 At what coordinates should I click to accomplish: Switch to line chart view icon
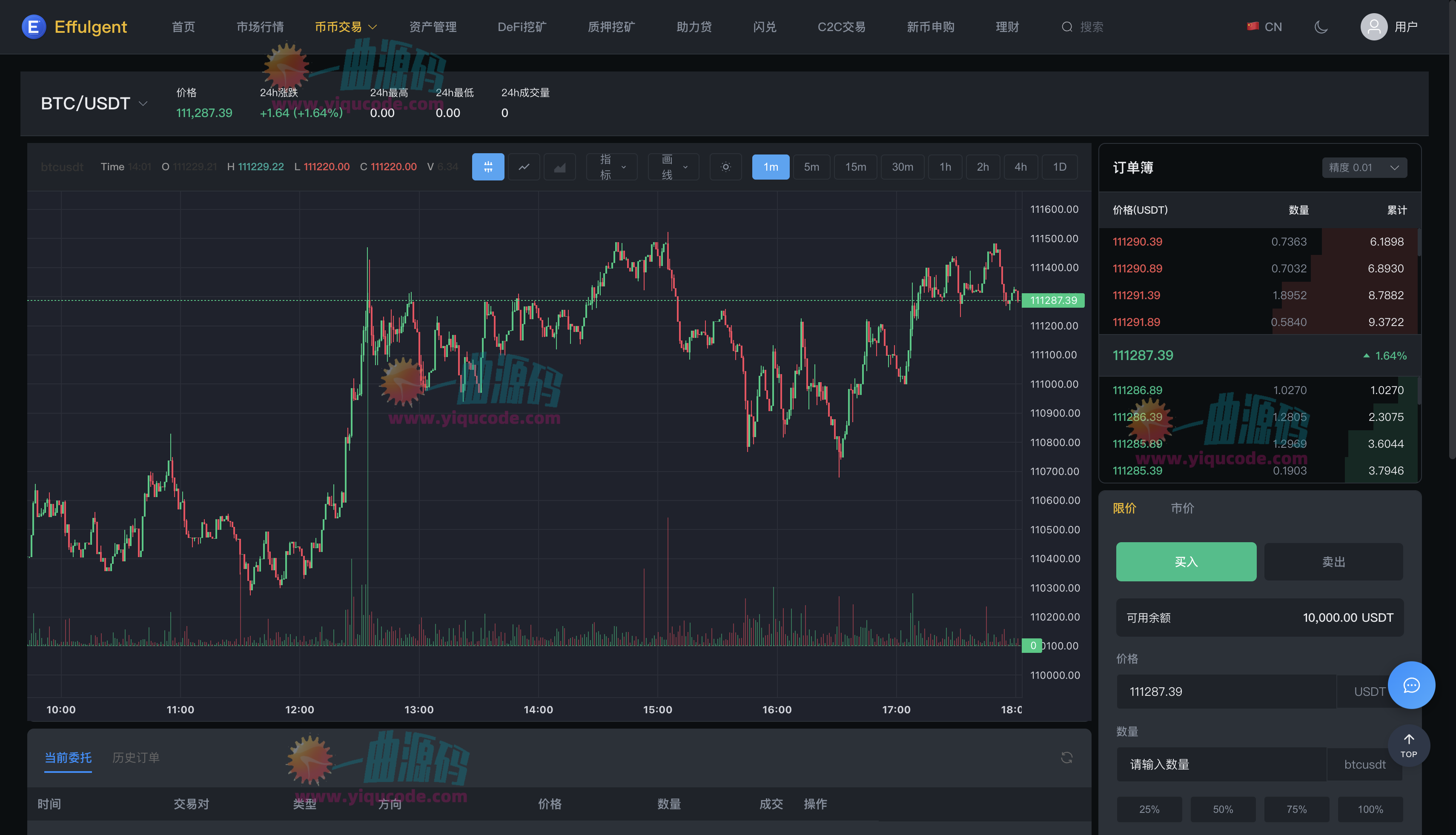pyautogui.click(x=524, y=167)
